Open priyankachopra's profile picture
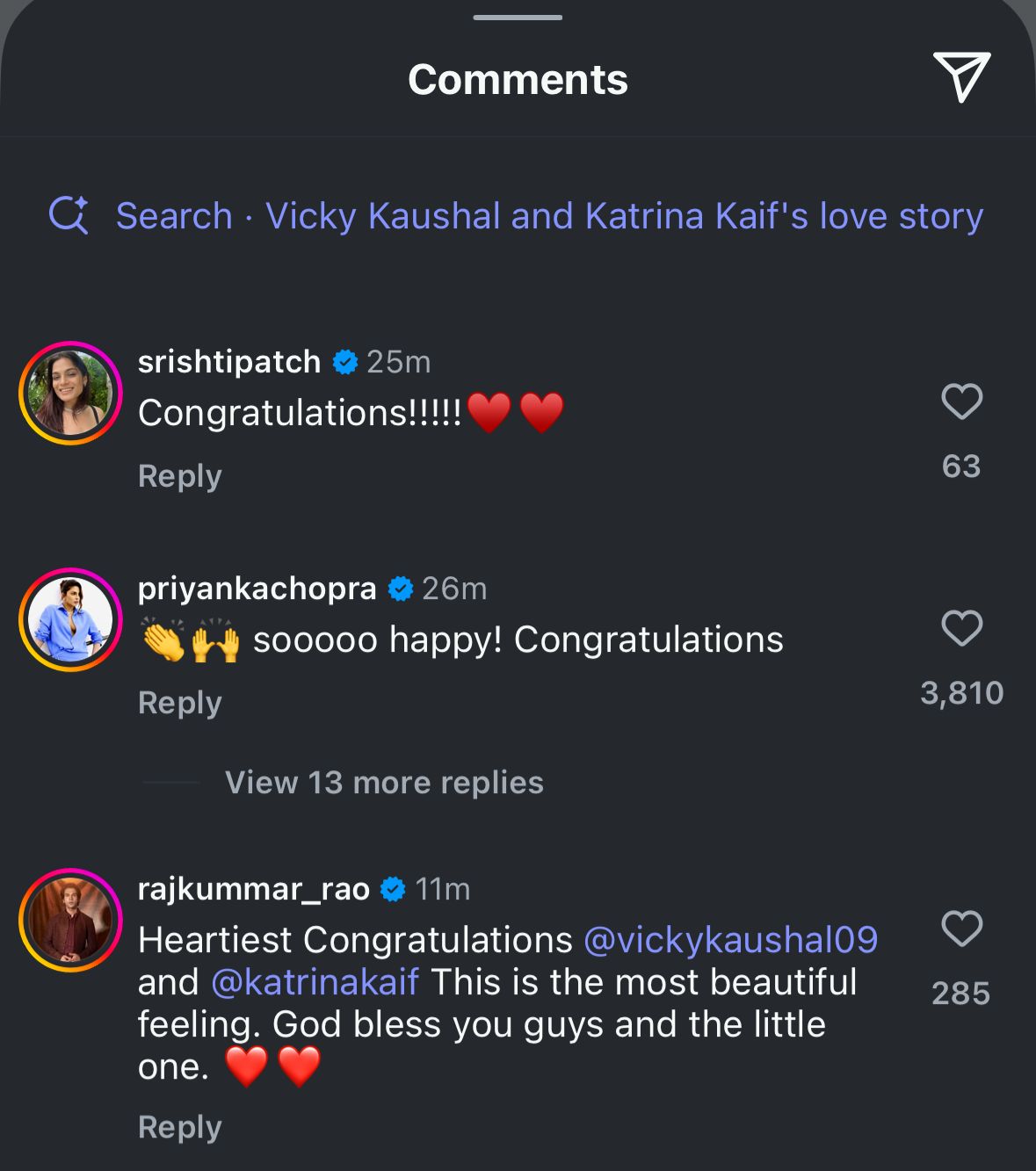1036x1171 pixels. click(70, 619)
